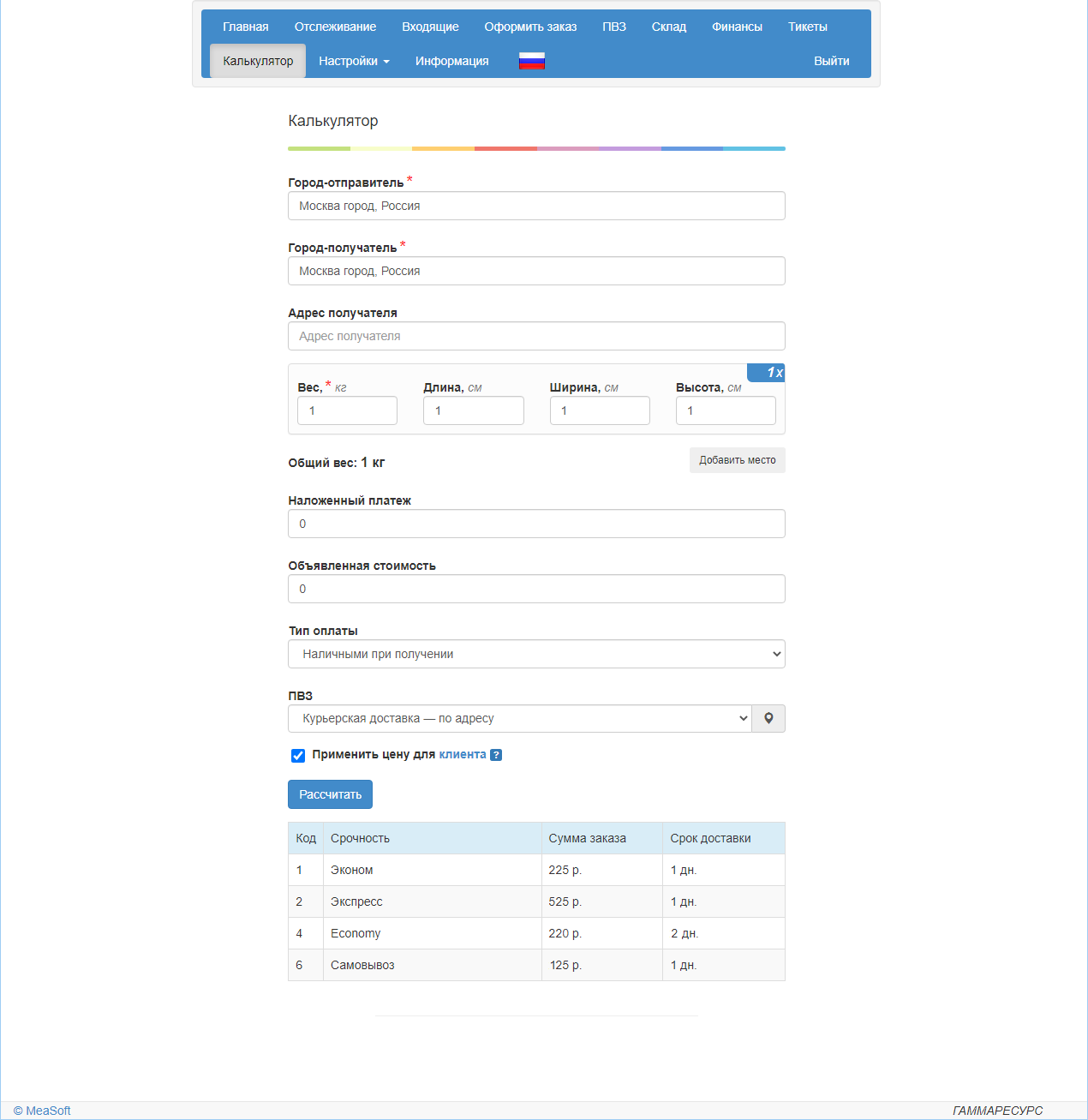Click the Эконом row in results
The width and height of the screenshot is (1088, 1120).
tap(536, 870)
